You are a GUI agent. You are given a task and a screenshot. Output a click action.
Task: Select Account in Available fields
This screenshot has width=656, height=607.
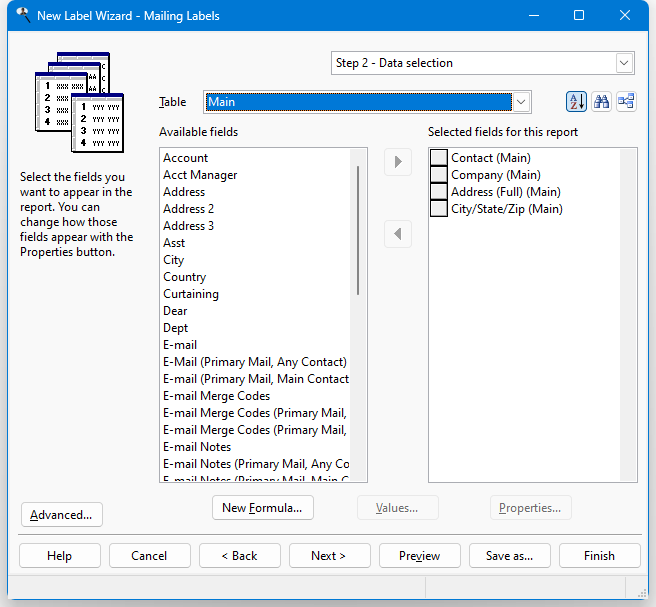pos(185,158)
